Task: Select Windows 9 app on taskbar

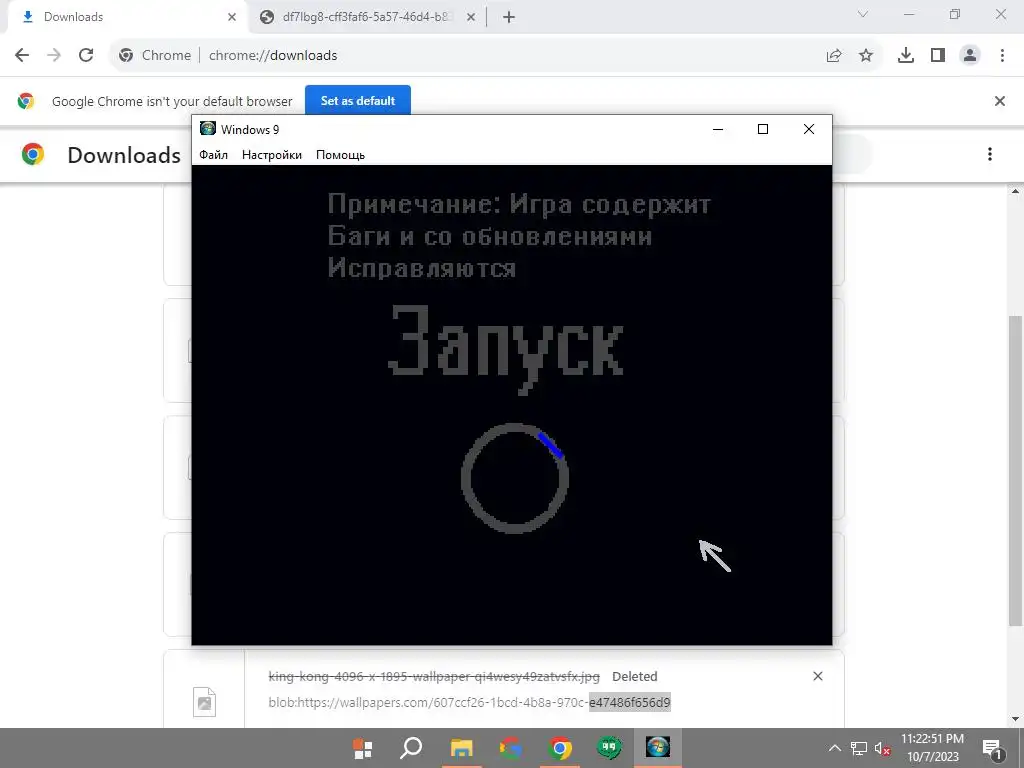Action: point(658,748)
